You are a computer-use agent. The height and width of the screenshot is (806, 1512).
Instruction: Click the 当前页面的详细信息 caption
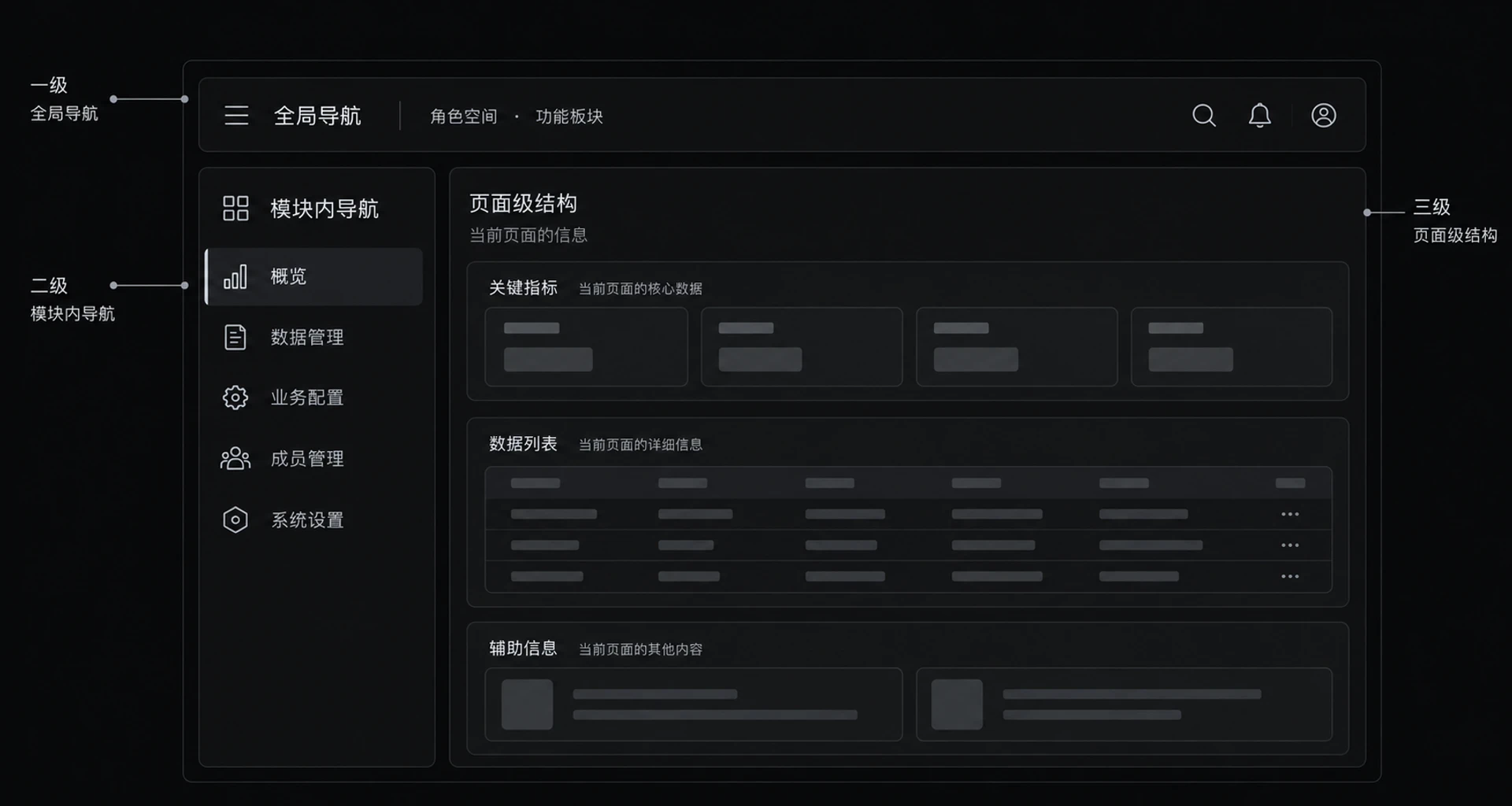tap(640, 445)
